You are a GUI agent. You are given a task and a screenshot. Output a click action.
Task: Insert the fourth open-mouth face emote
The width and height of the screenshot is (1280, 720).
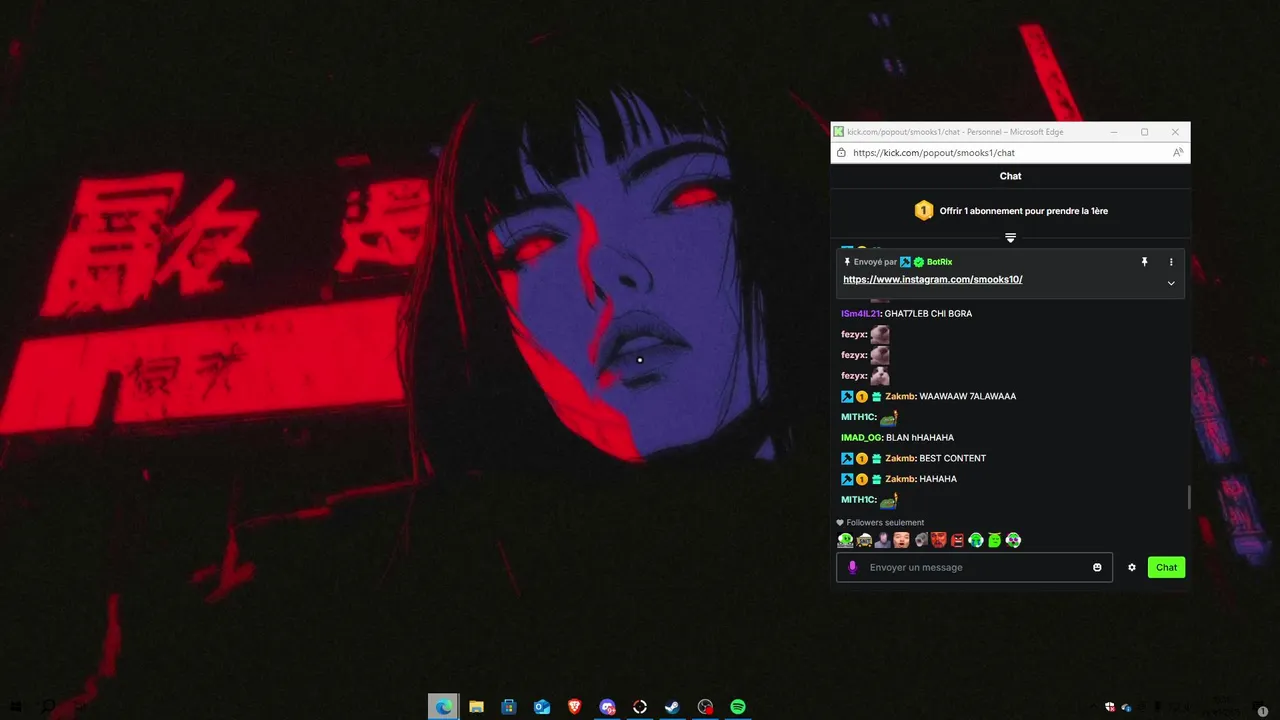pos(901,540)
